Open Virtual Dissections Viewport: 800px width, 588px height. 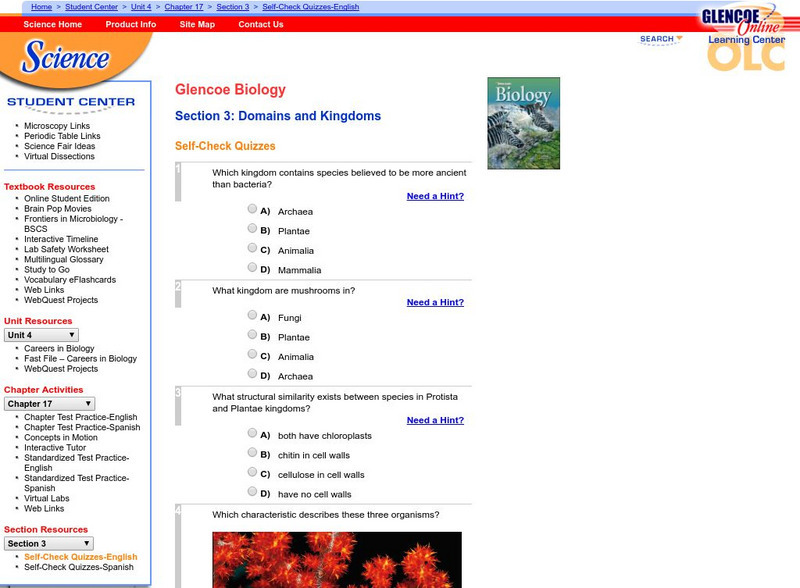(x=59, y=156)
